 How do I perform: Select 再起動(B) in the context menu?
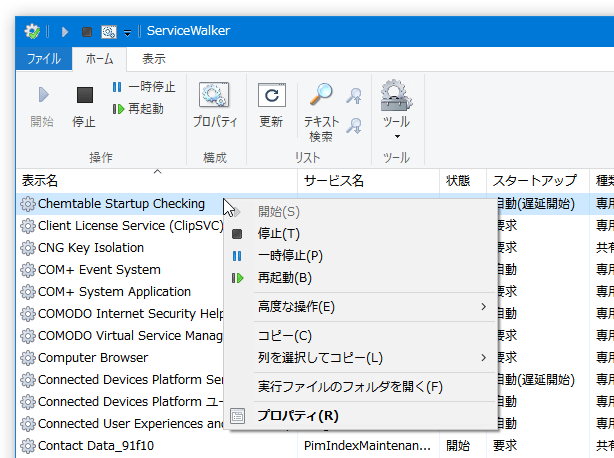[x=363, y=278]
